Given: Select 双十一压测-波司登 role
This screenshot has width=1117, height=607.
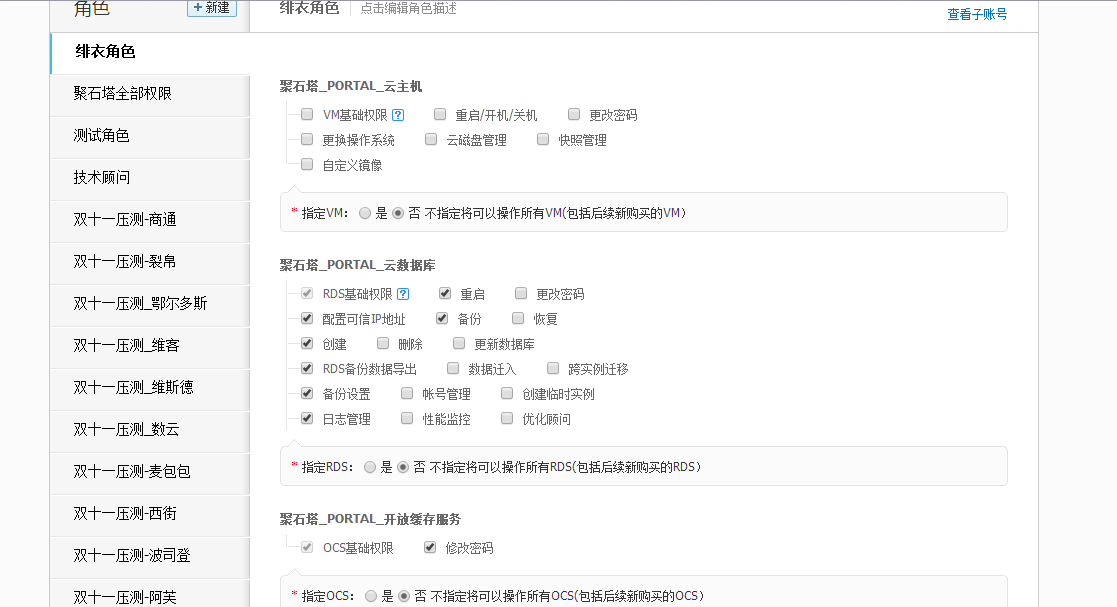Looking at the screenshot, I should (150, 556).
